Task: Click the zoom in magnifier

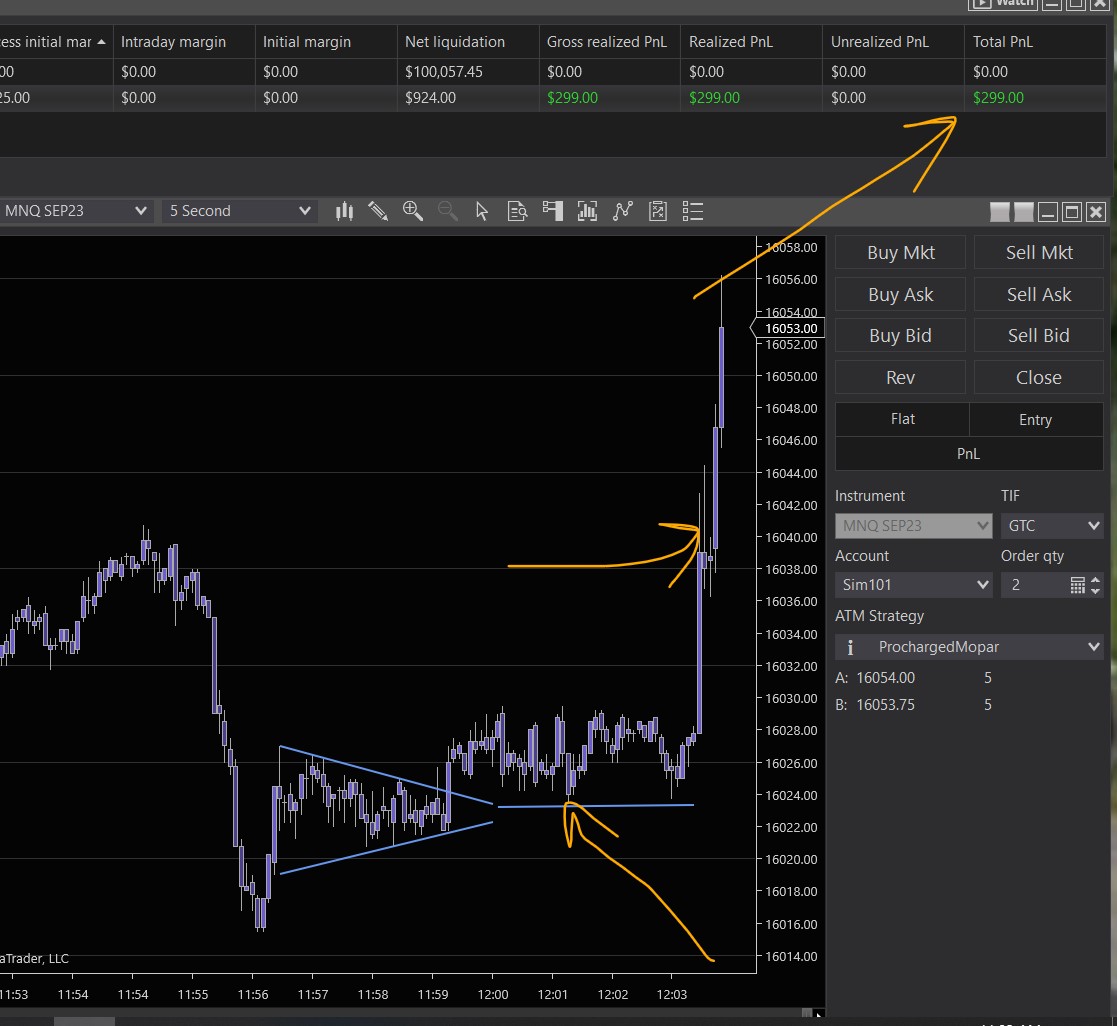Action: tap(412, 211)
